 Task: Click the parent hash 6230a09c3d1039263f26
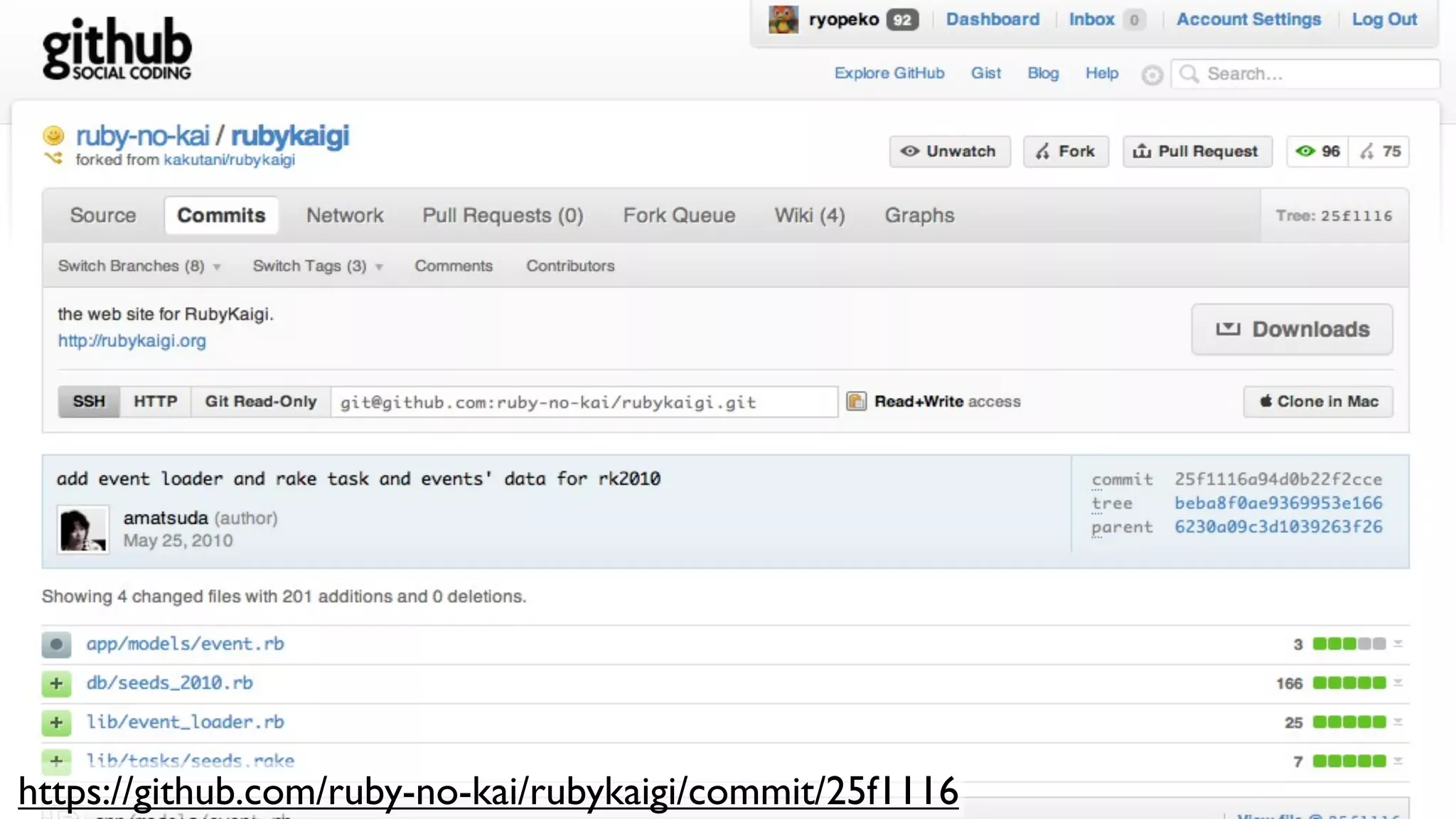point(1278,527)
